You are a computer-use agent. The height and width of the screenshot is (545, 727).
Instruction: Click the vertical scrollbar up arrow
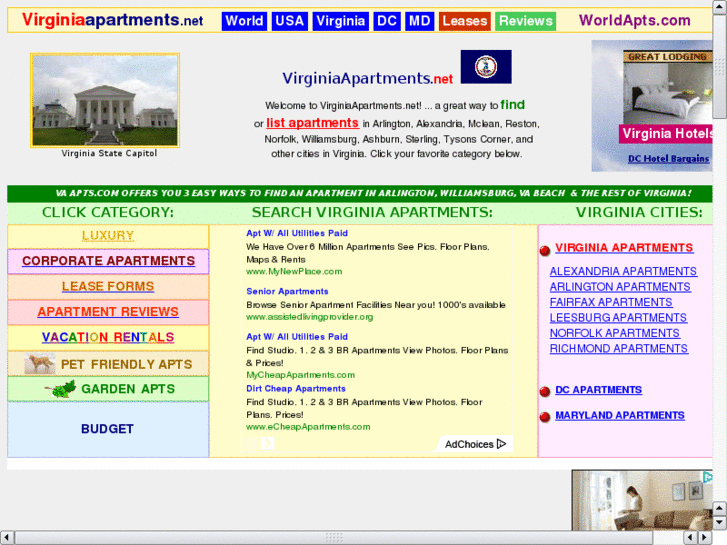(x=719, y=6)
